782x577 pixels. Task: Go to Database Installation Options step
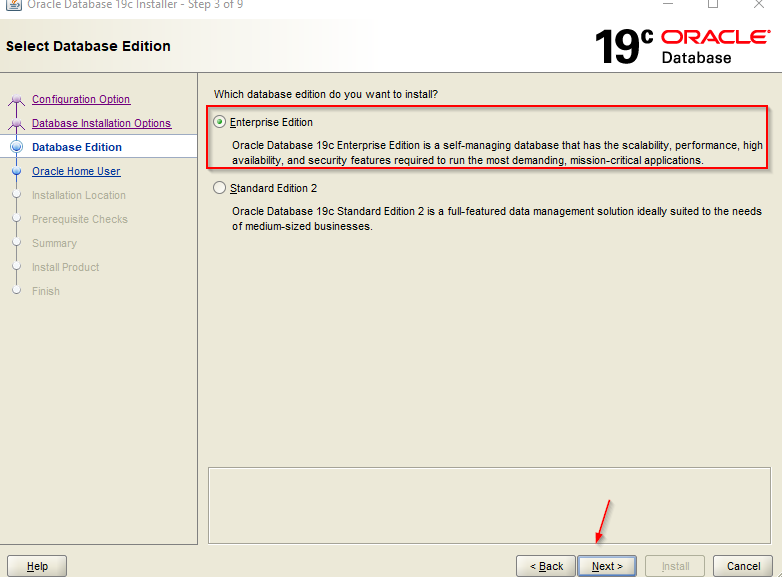[x=101, y=123]
